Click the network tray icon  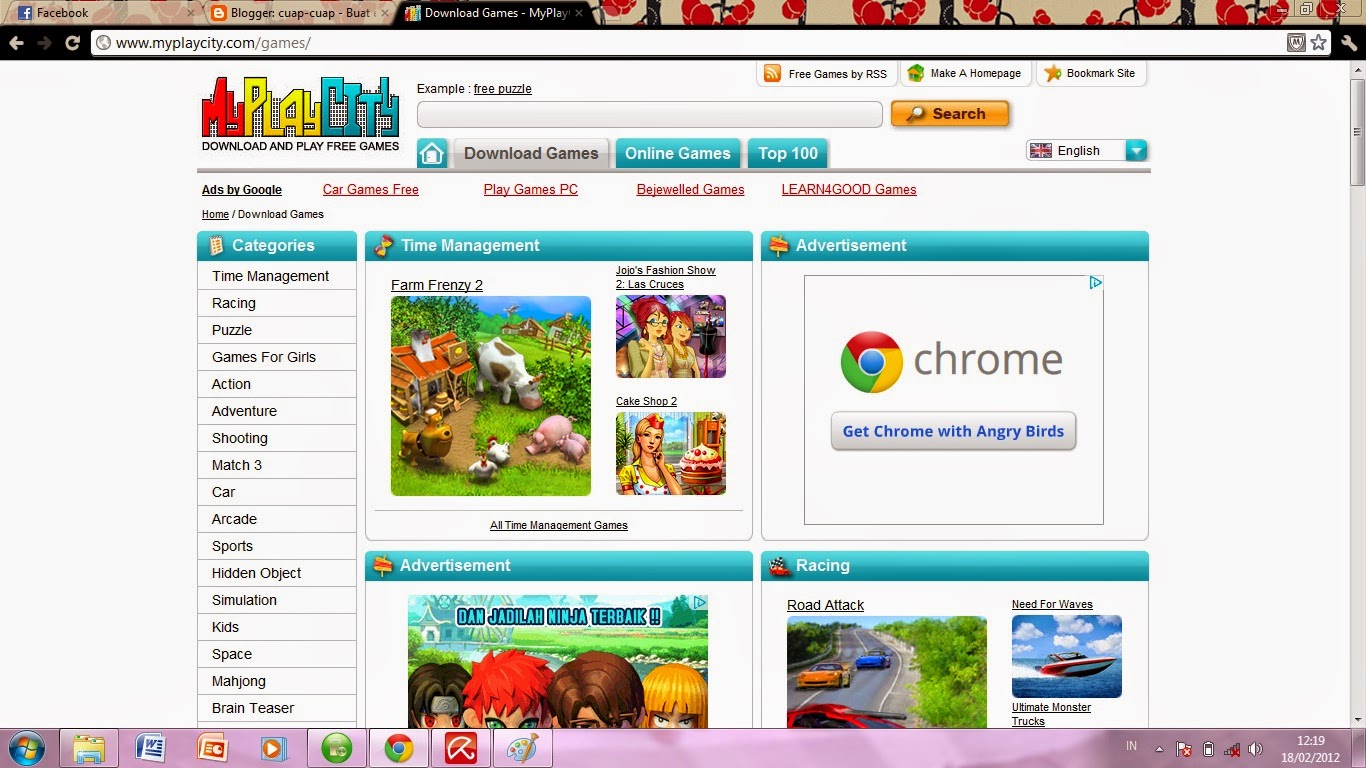[1233, 749]
